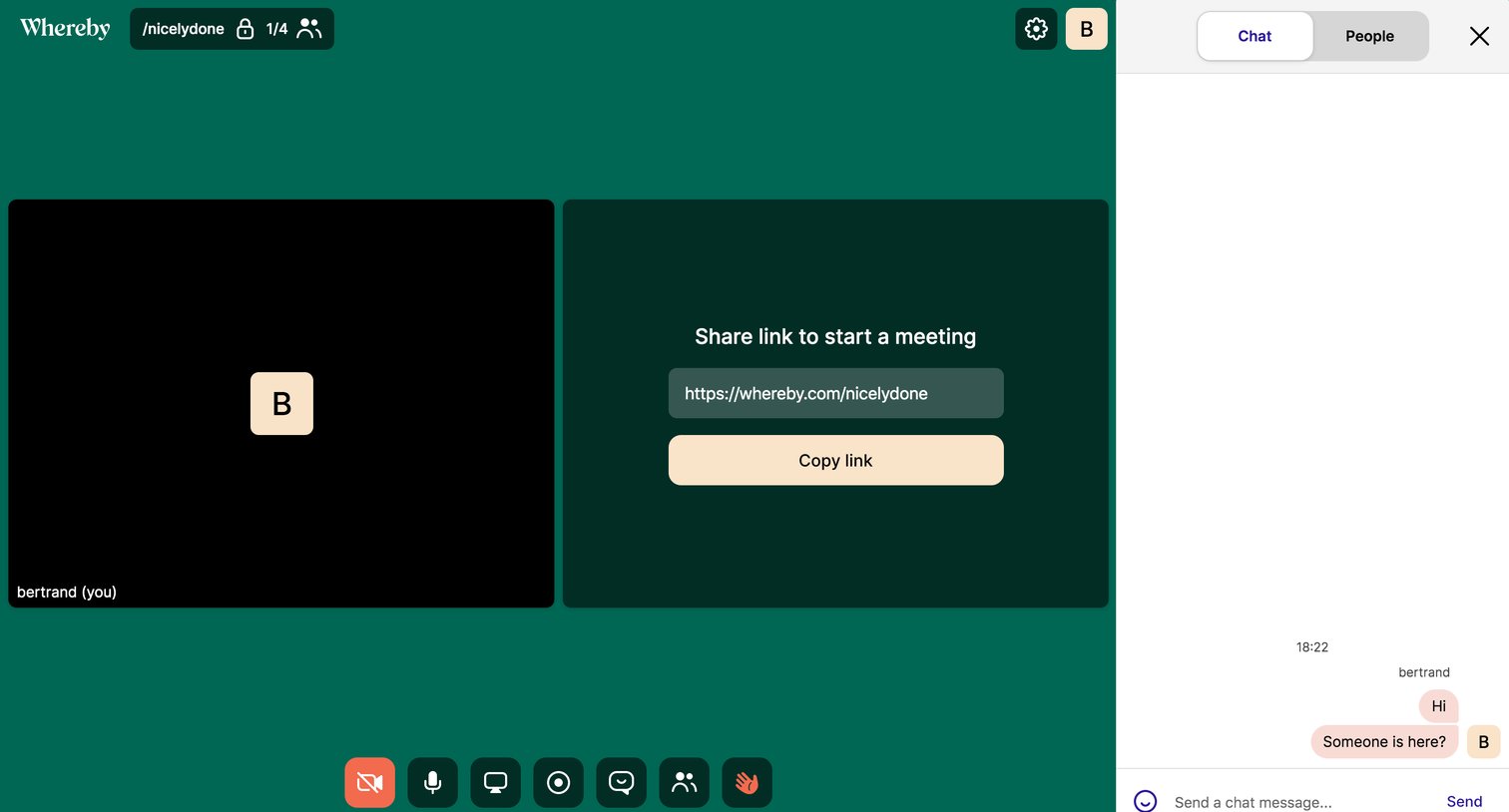This screenshot has width=1509, height=812.
Task: Click the 'bertrand (you)' name label
Action: tap(67, 592)
